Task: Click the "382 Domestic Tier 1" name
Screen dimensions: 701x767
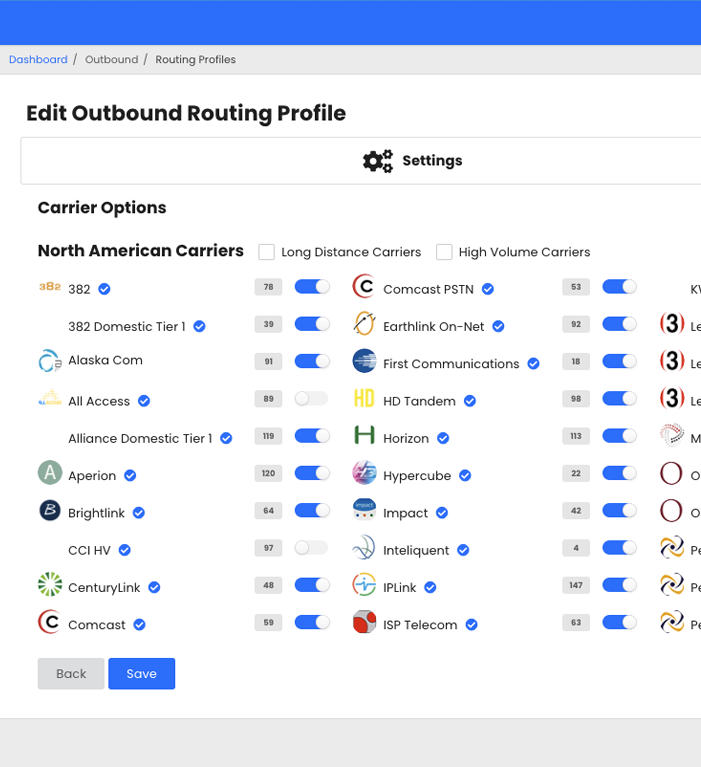Action: [x=127, y=327]
